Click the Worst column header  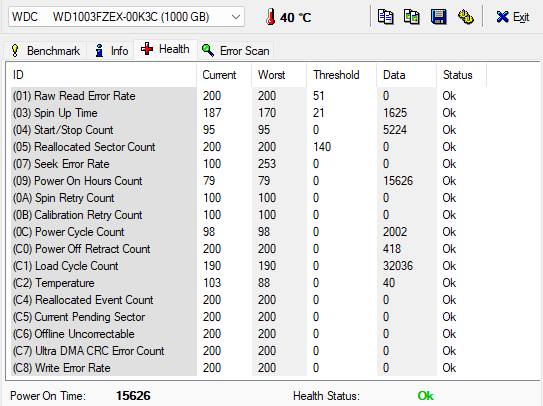click(x=279, y=75)
